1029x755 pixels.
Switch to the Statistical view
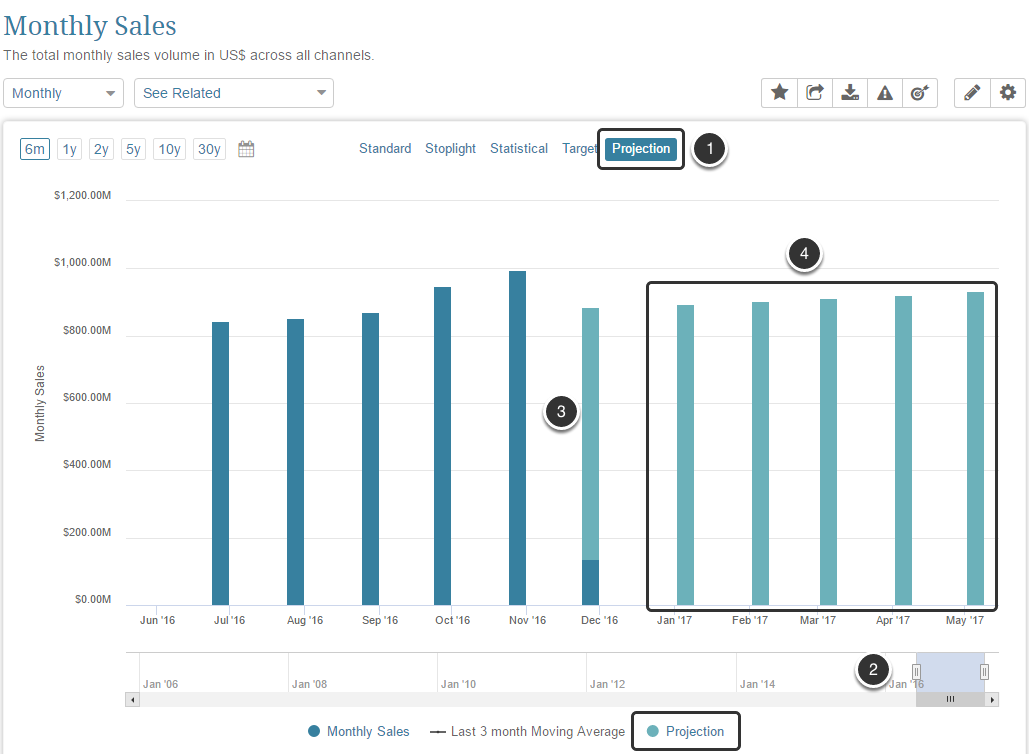518,148
